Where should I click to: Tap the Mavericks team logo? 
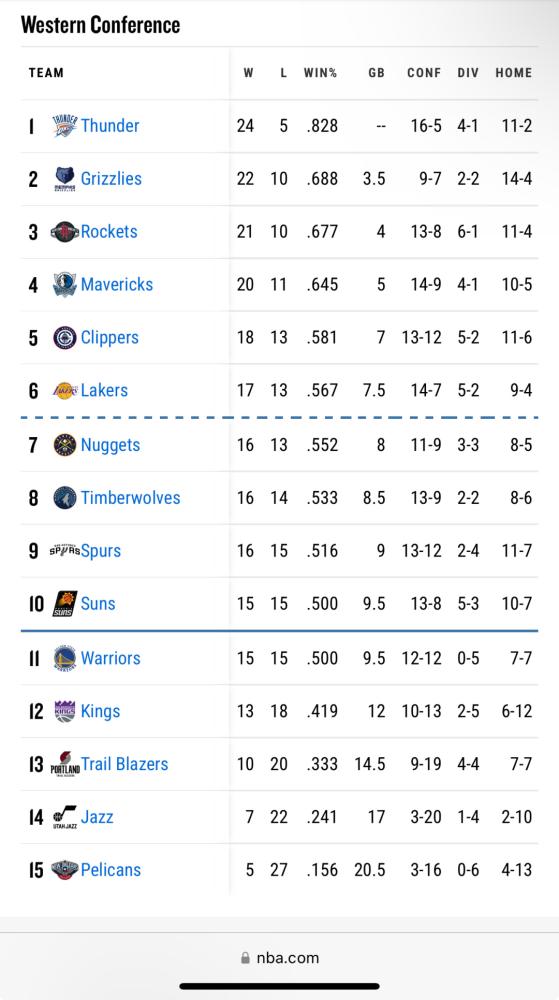click(65, 284)
